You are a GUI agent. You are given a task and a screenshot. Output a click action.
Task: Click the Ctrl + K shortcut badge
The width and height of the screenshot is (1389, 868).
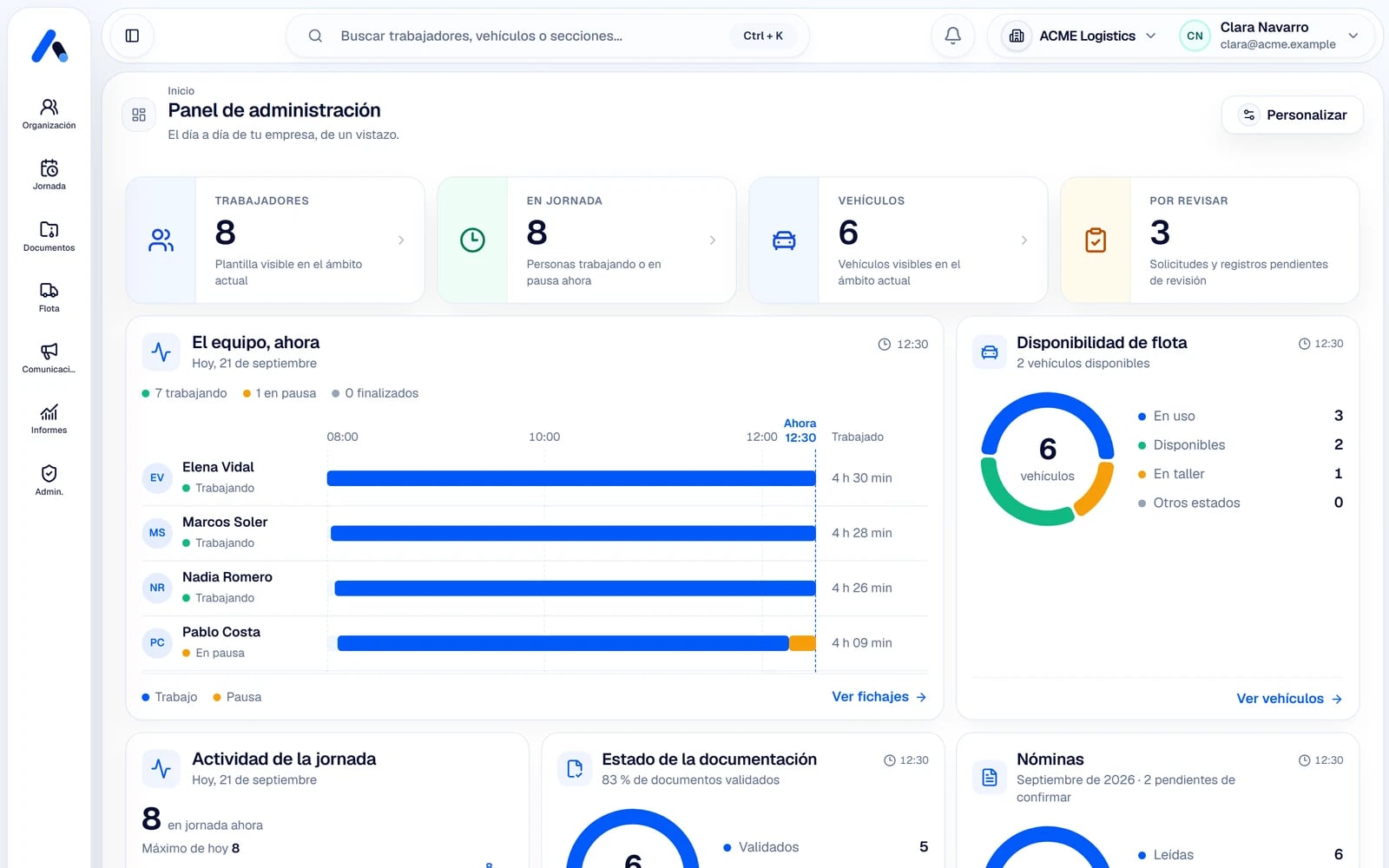(x=763, y=36)
